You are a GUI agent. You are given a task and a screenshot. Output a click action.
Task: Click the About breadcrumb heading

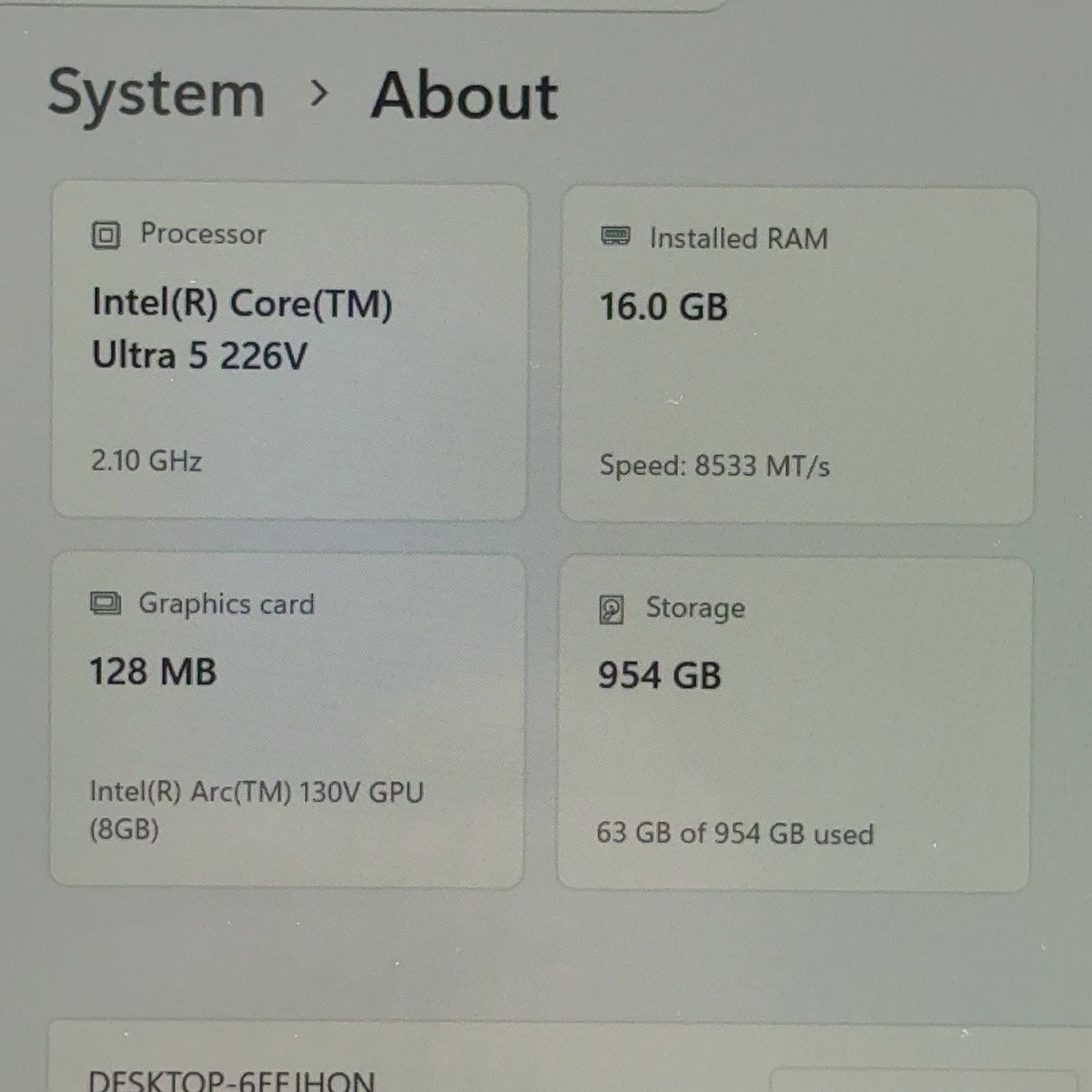[x=464, y=96]
